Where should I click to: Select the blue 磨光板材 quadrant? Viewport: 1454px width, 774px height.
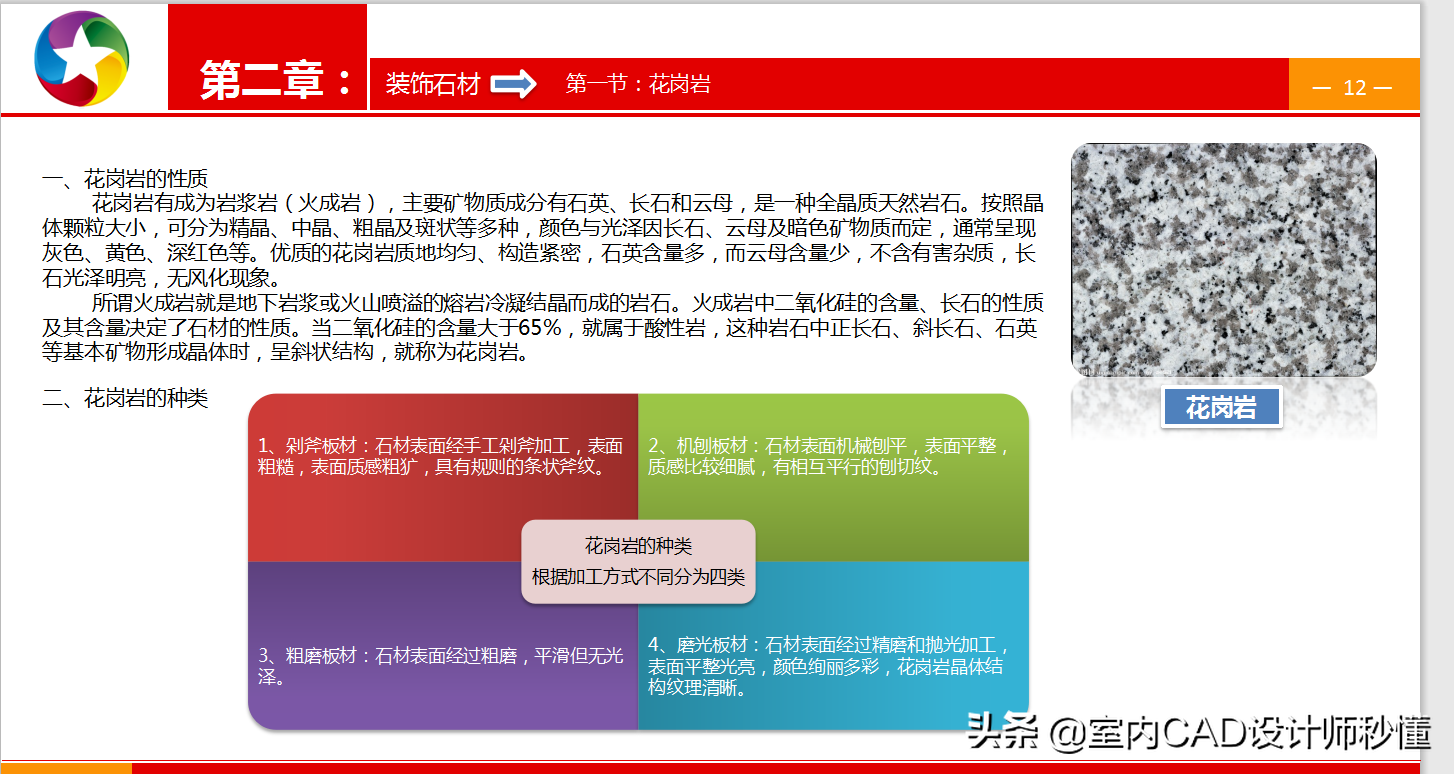(x=834, y=645)
